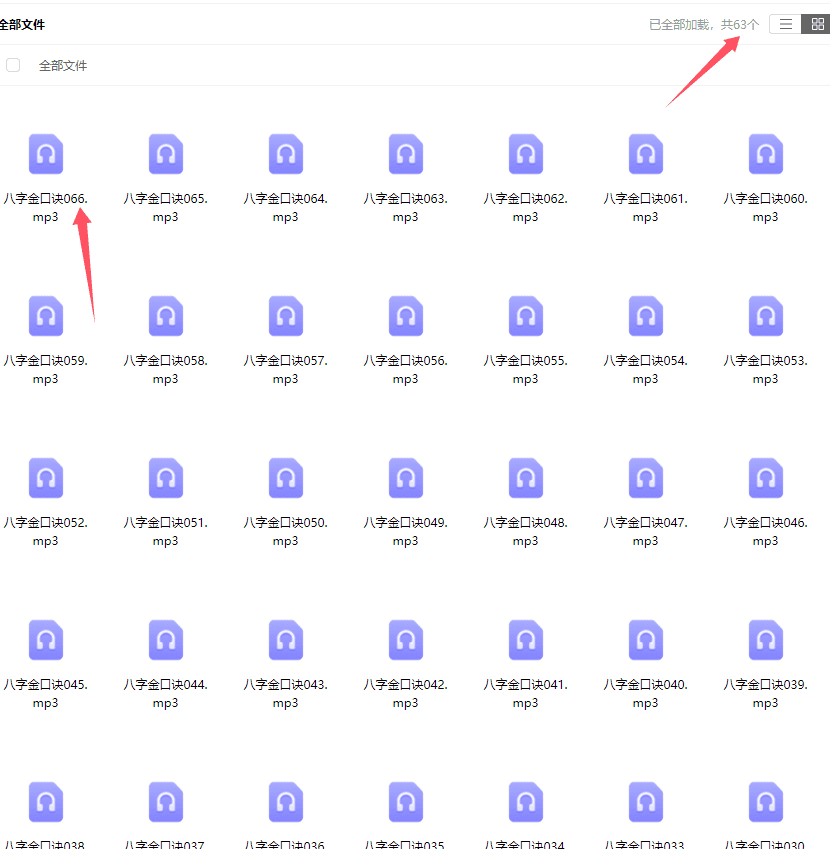The width and height of the screenshot is (830, 849).
Task: Click the 全部文件 column header label
Action: click(63, 65)
